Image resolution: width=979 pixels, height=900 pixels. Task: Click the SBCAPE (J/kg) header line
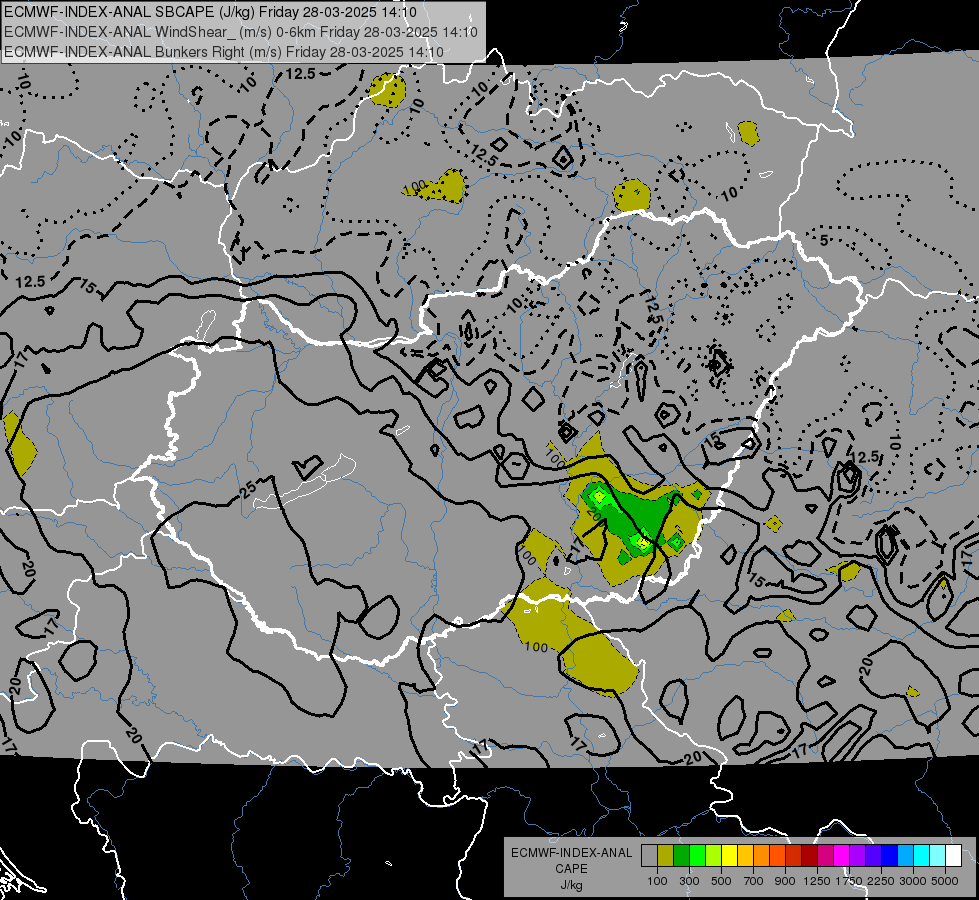pyautogui.click(x=210, y=12)
